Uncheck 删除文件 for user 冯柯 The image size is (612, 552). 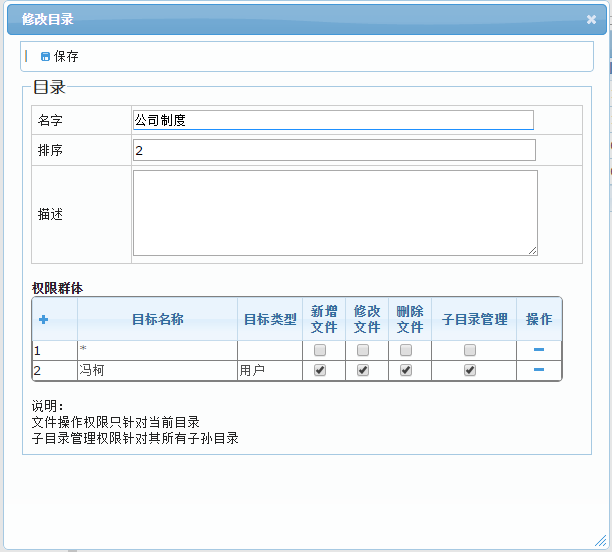tap(406, 370)
